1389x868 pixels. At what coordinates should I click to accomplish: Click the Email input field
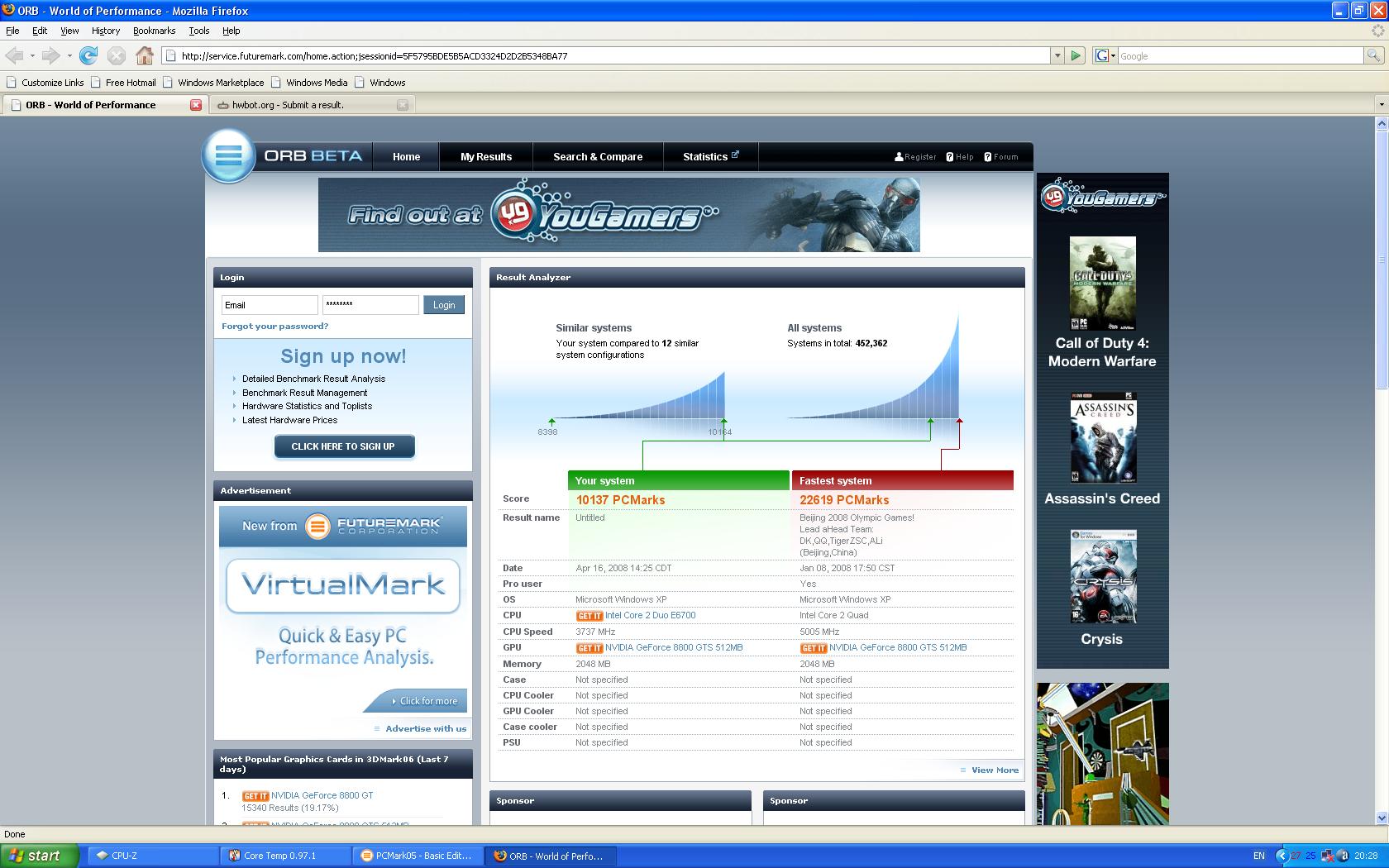[x=270, y=305]
